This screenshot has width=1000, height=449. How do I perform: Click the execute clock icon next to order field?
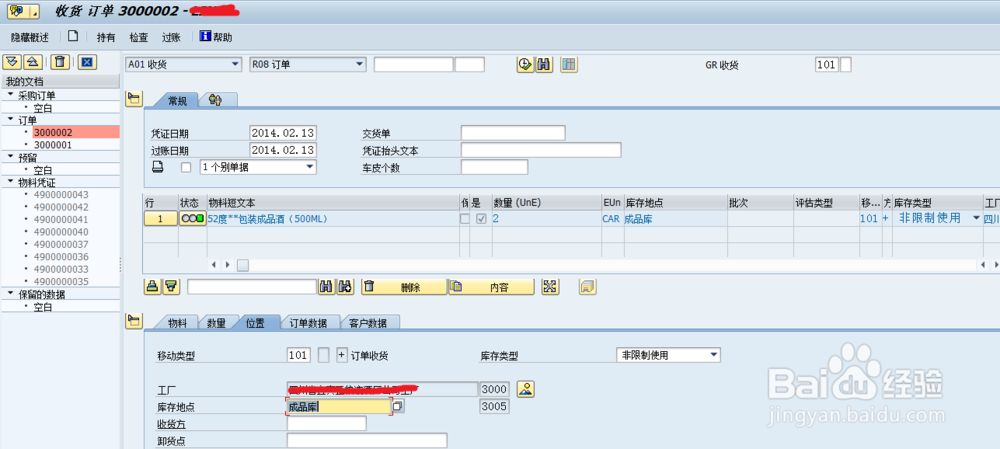525,64
